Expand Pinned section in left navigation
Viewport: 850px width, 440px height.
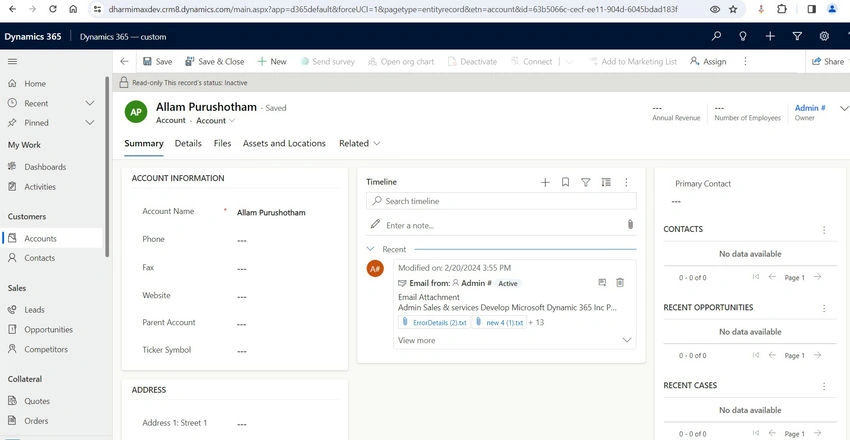coord(90,123)
